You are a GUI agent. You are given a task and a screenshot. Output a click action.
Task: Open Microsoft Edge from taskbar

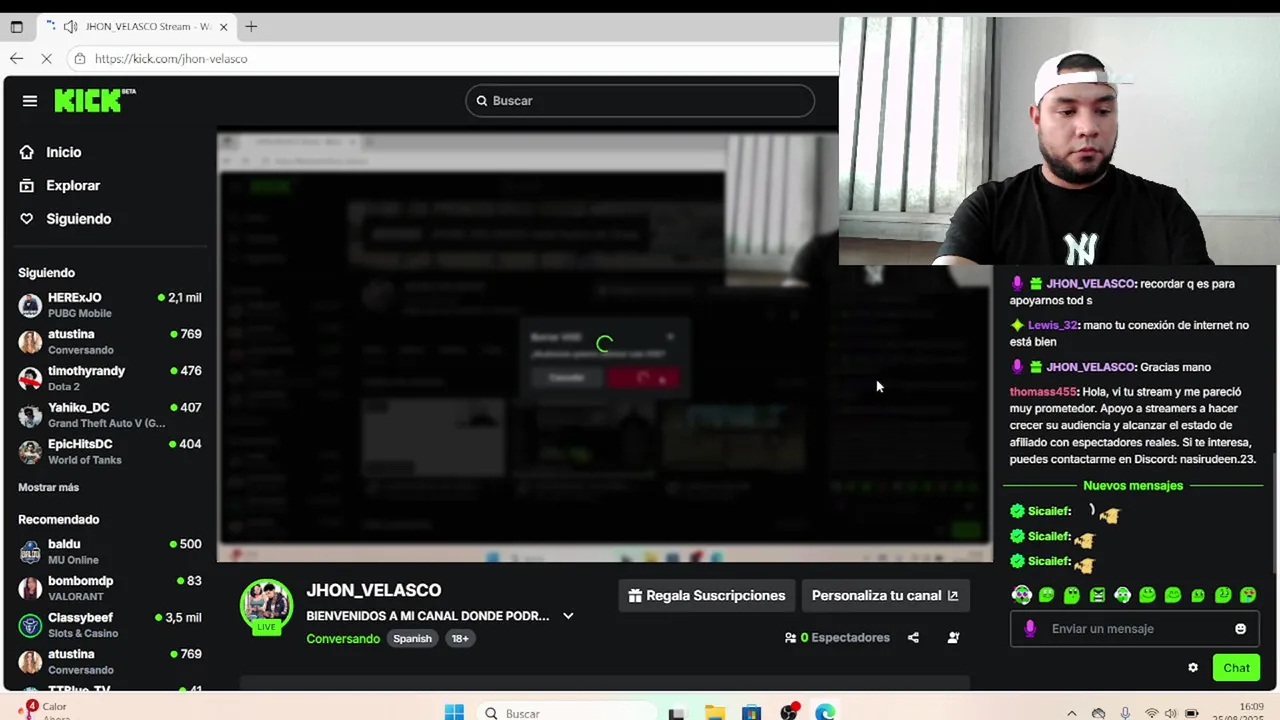click(825, 713)
